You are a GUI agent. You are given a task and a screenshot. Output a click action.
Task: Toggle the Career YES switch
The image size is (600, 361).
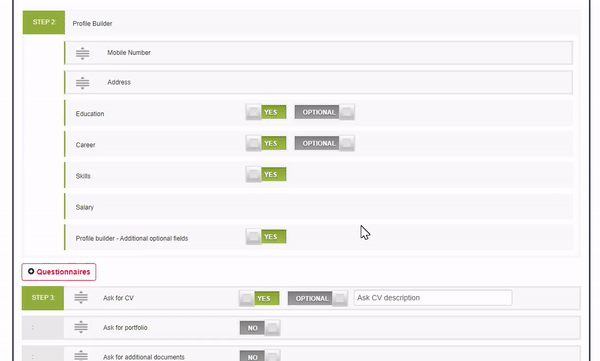266,143
